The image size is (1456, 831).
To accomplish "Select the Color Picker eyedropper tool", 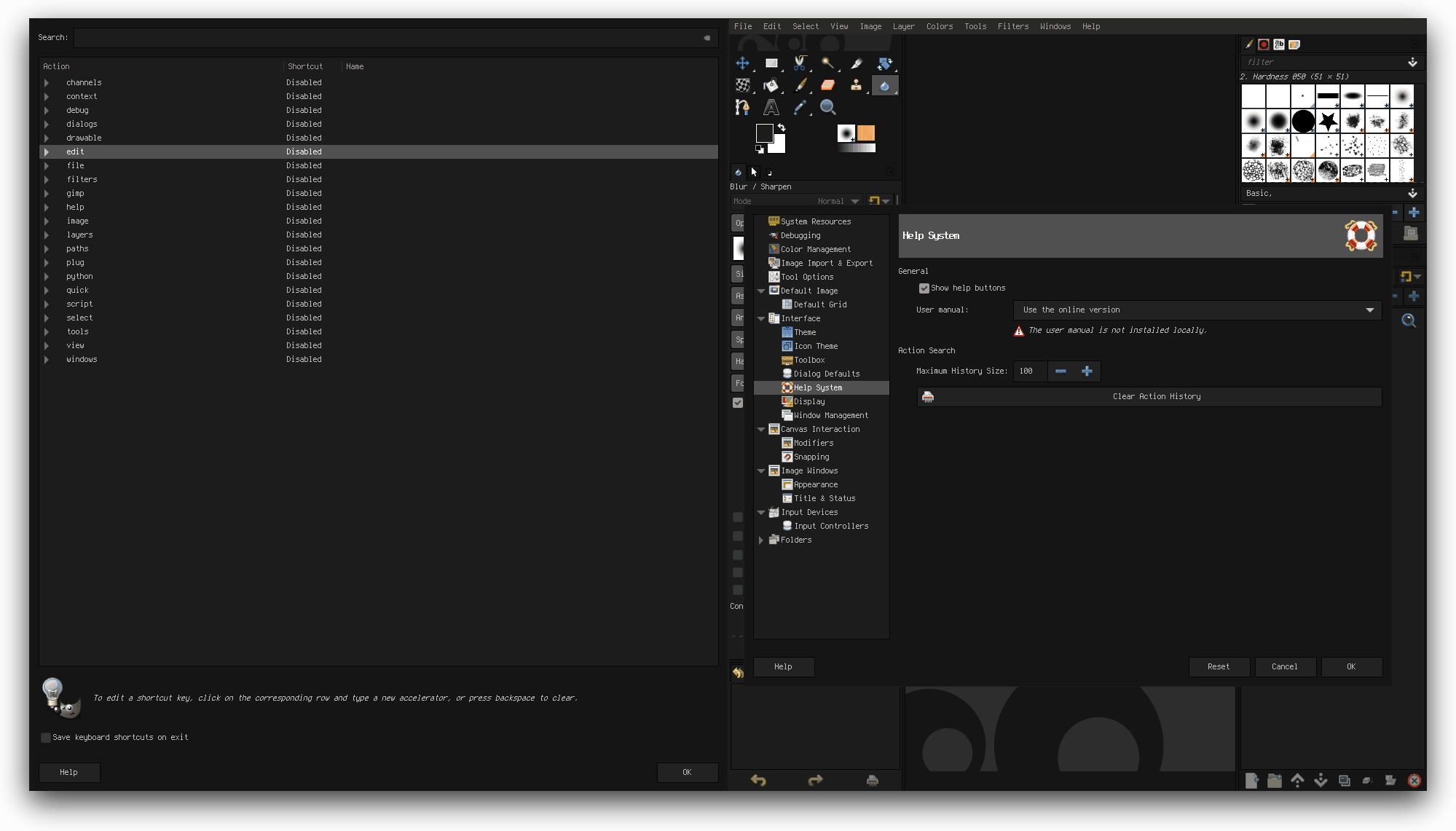I will 800,107.
